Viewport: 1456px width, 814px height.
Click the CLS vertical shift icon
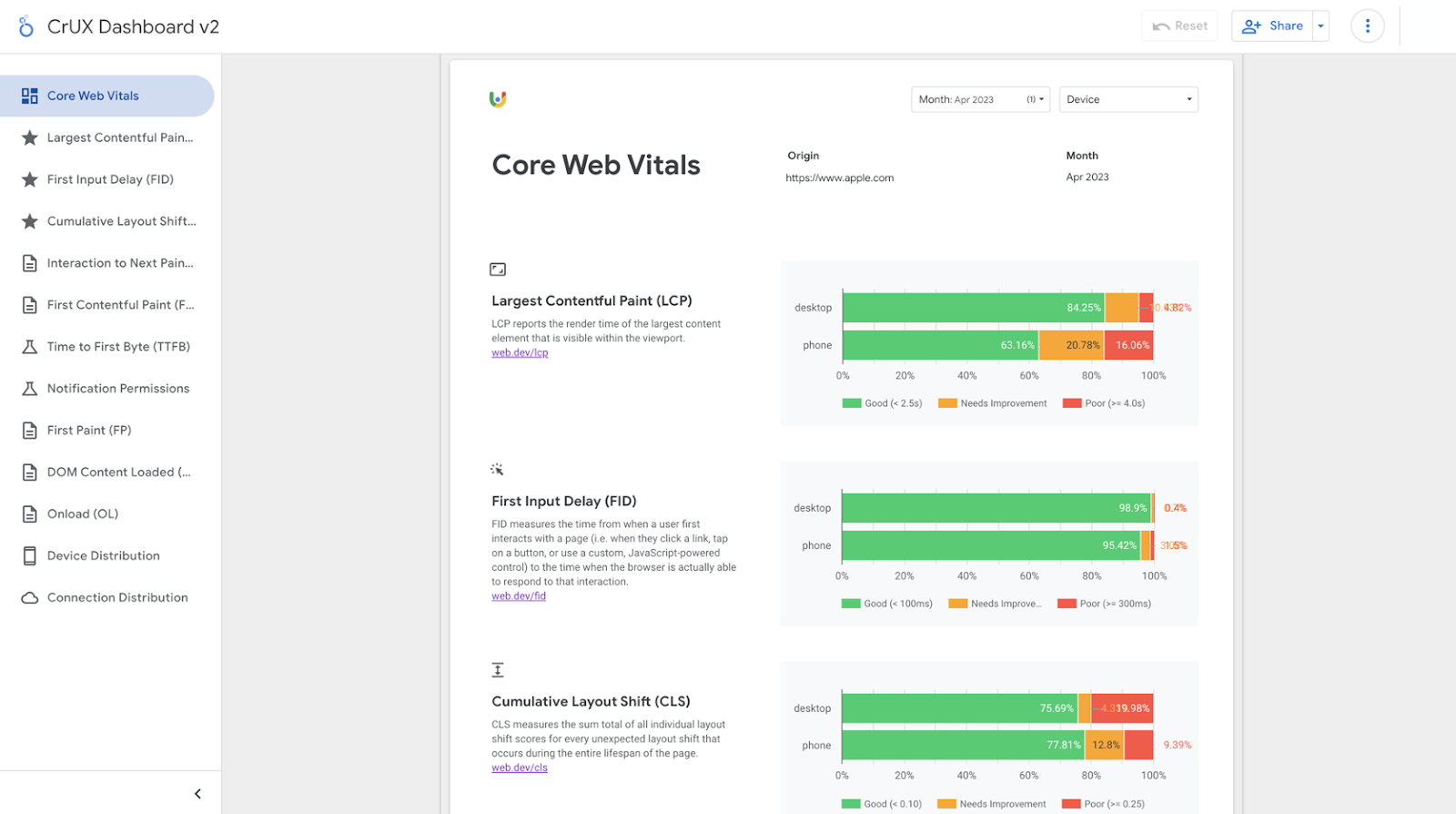(498, 670)
